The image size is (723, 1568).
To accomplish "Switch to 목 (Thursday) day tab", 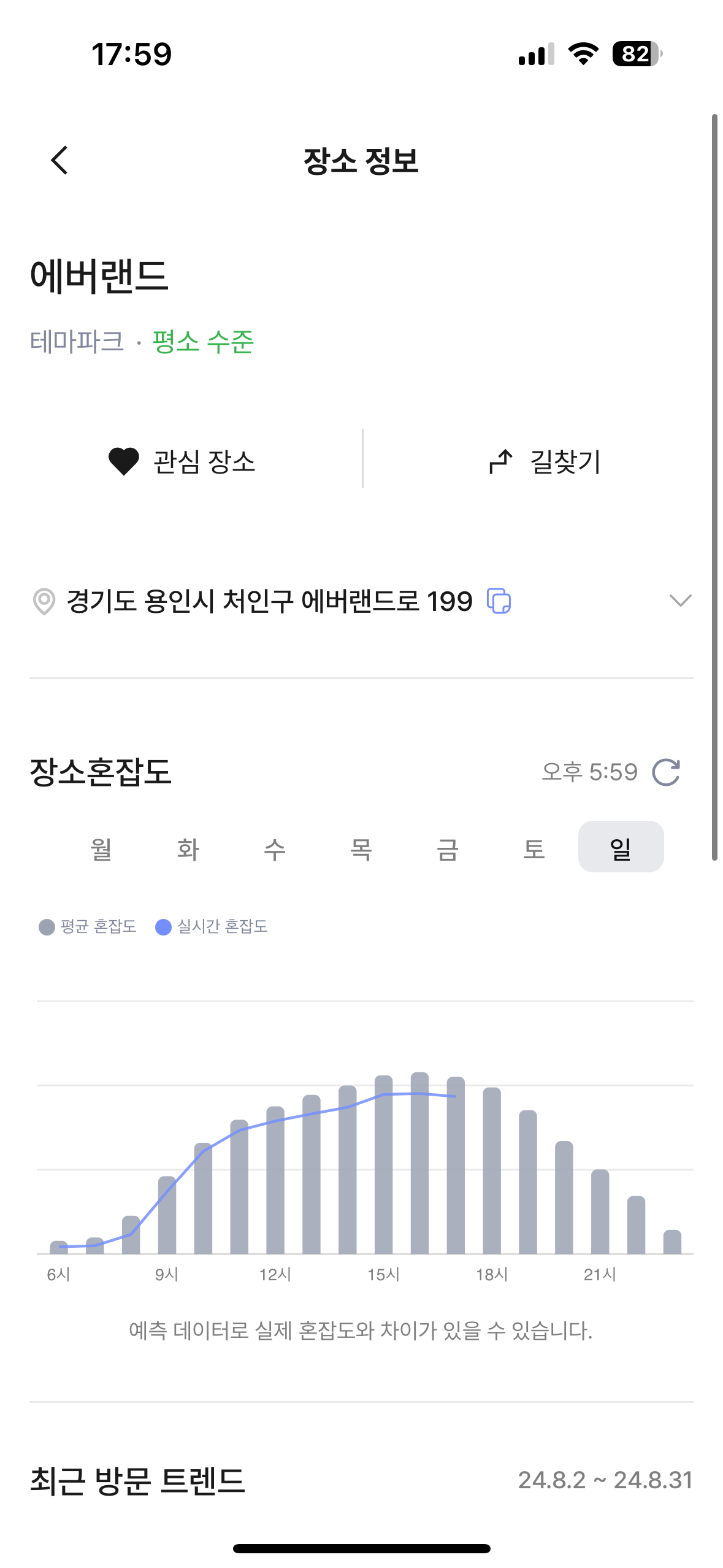I will [361, 849].
